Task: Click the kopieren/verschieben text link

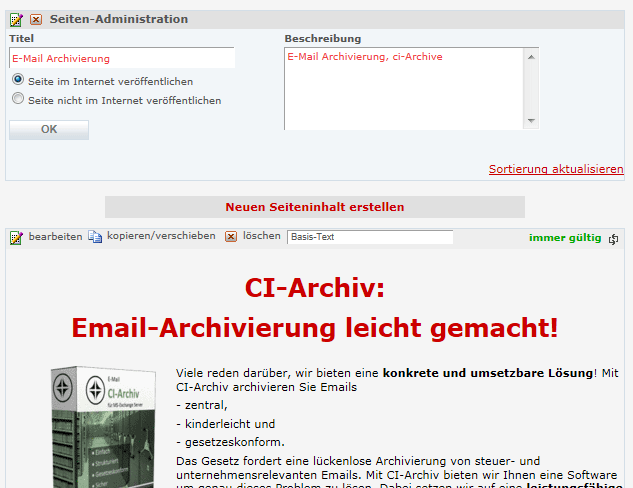Action: 161,236
